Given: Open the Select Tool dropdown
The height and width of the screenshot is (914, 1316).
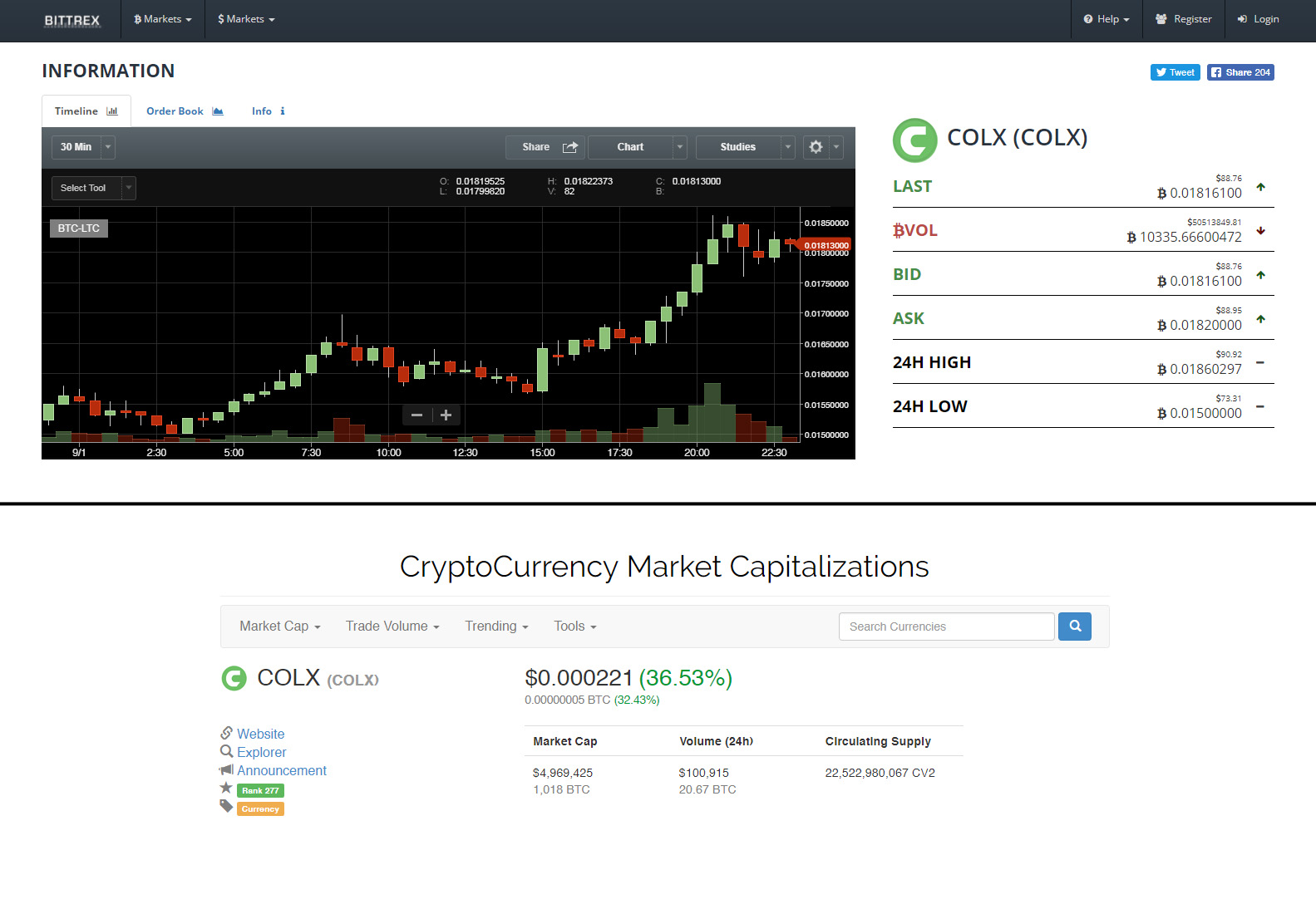Looking at the screenshot, I should 93,188.
